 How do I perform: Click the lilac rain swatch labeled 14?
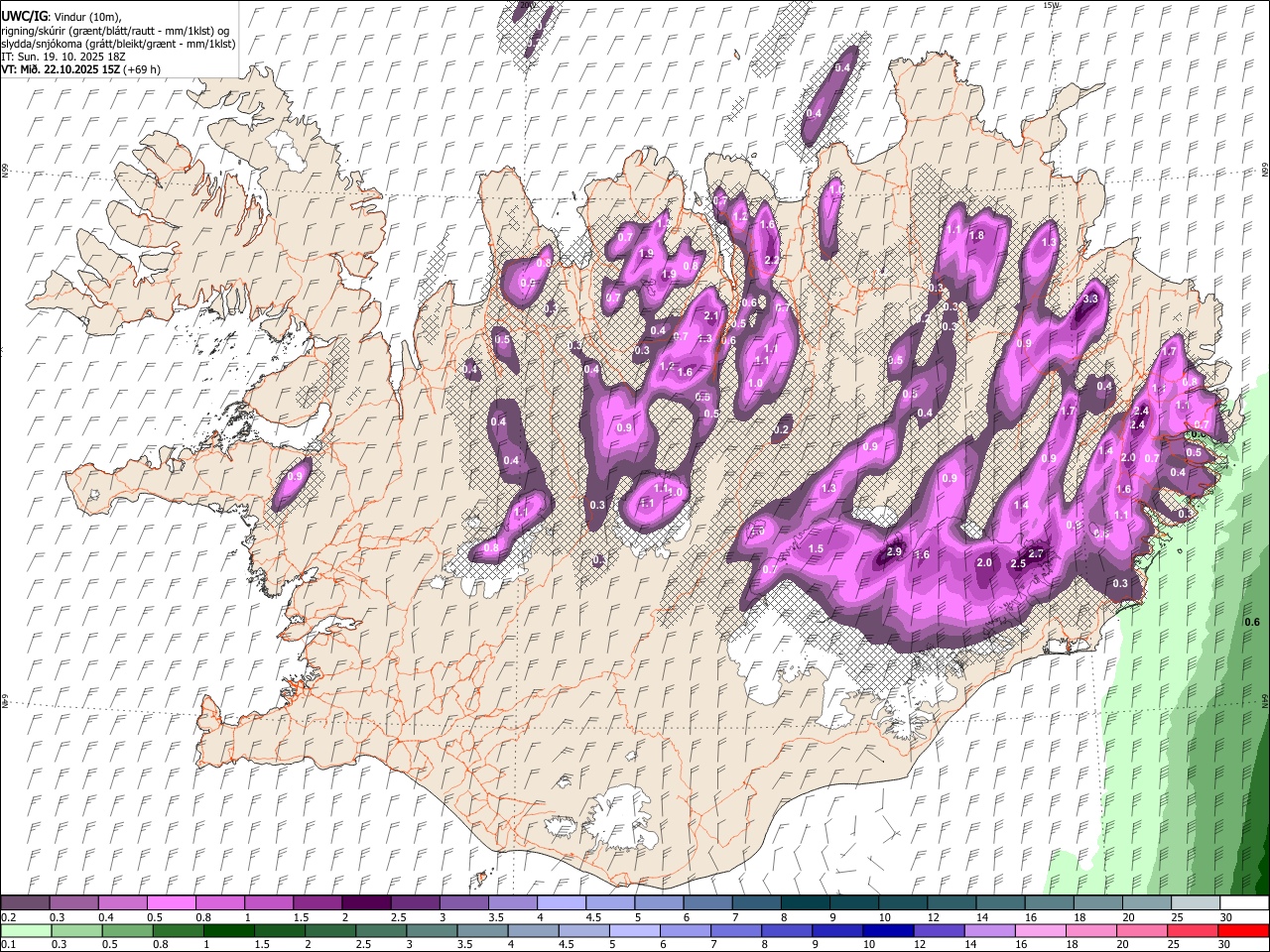[989, 930]
